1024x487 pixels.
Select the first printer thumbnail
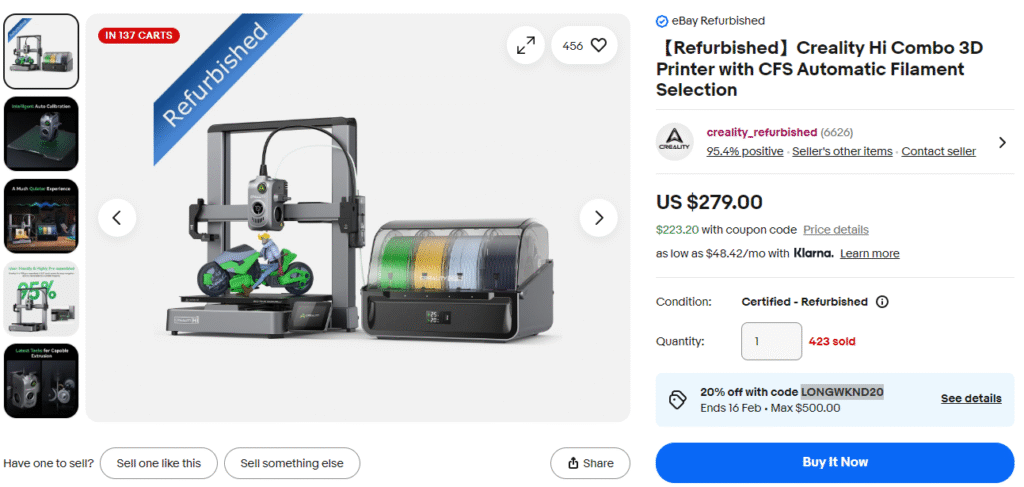pyautogui.click(x=41, y=51)
